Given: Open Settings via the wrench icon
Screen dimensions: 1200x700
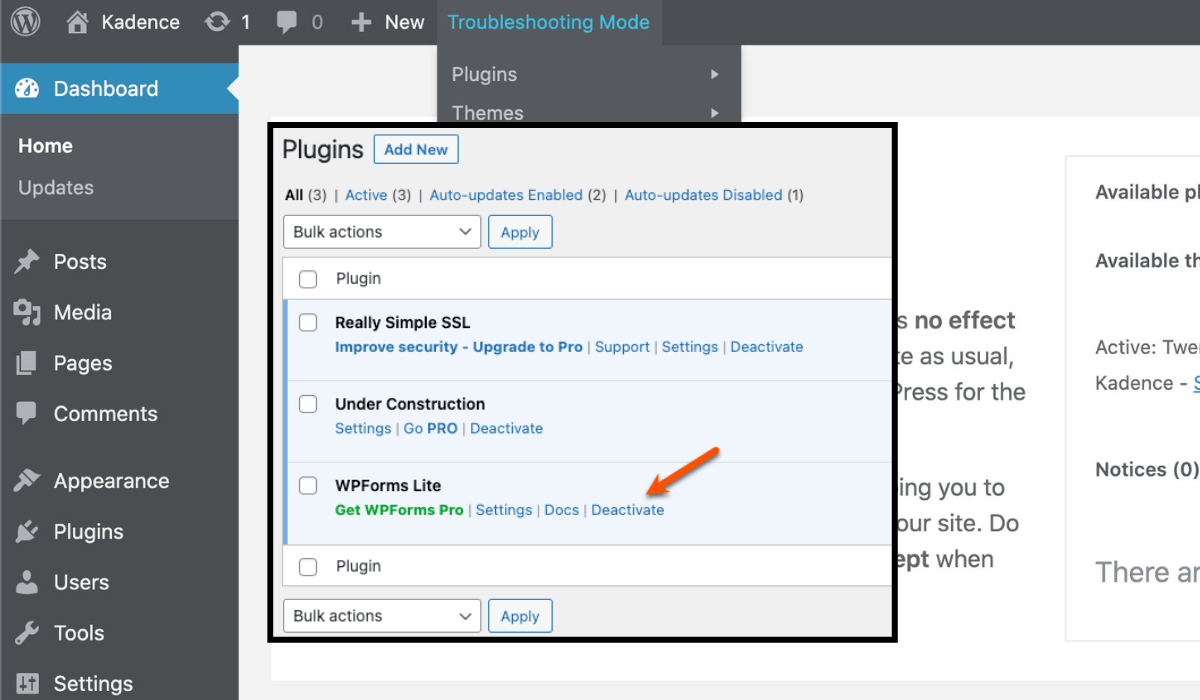Looking at the screenshot, I should [29, 683].
